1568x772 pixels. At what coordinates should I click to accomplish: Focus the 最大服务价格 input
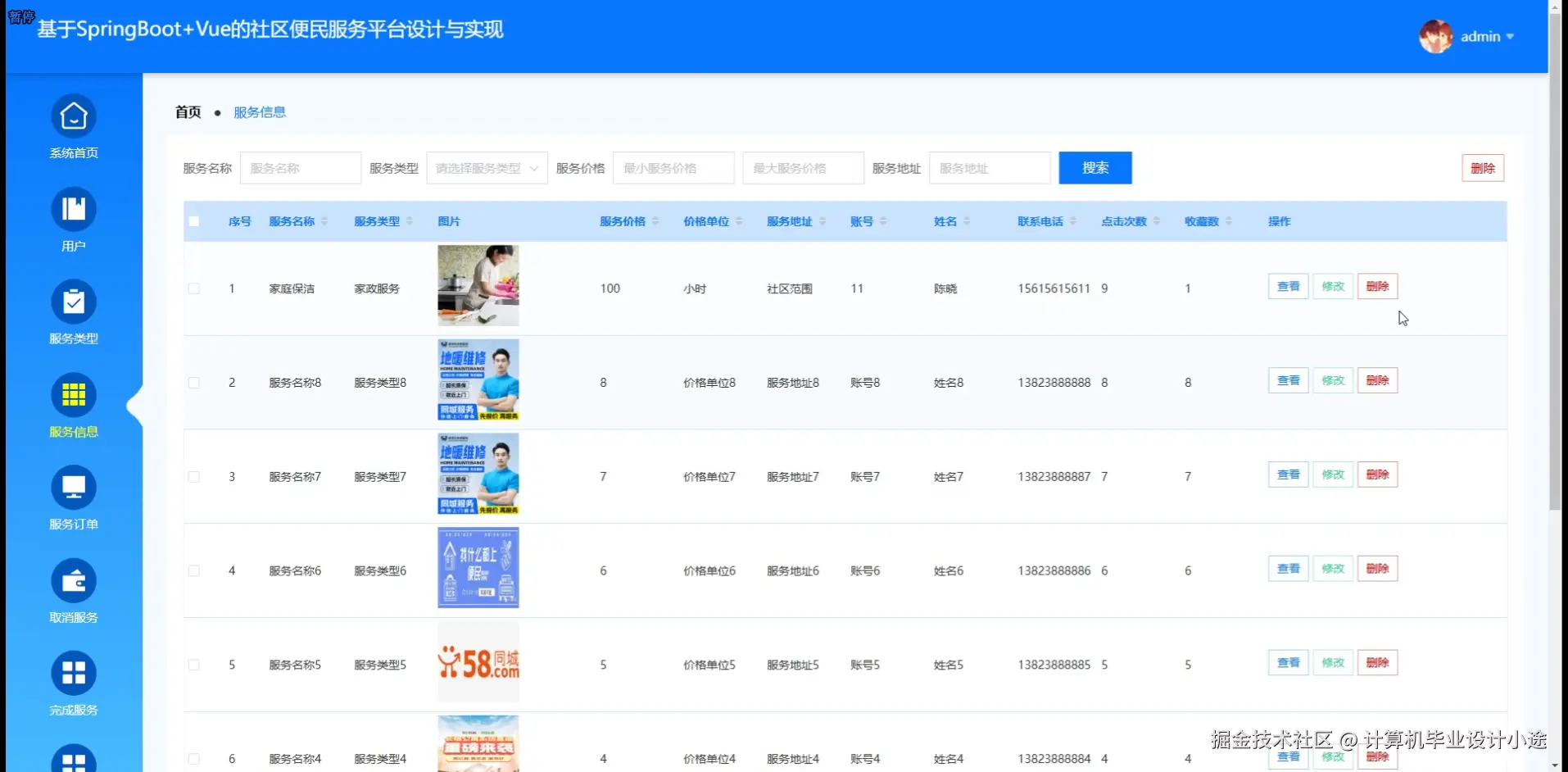pyautogui.click(x=804, y=168)
